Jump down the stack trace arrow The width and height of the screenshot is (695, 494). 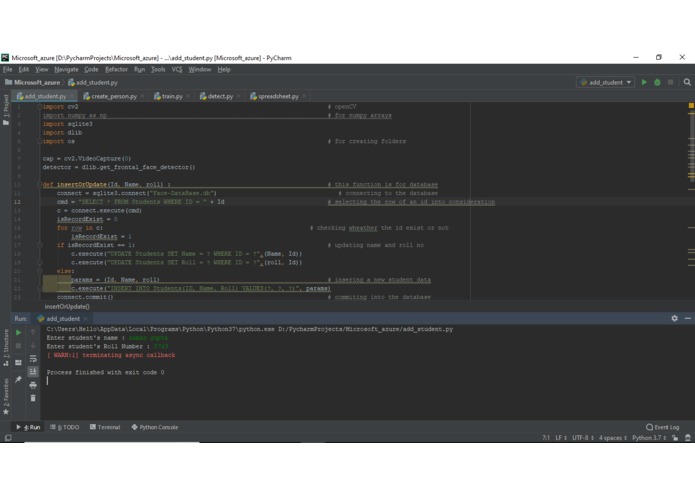33,346
